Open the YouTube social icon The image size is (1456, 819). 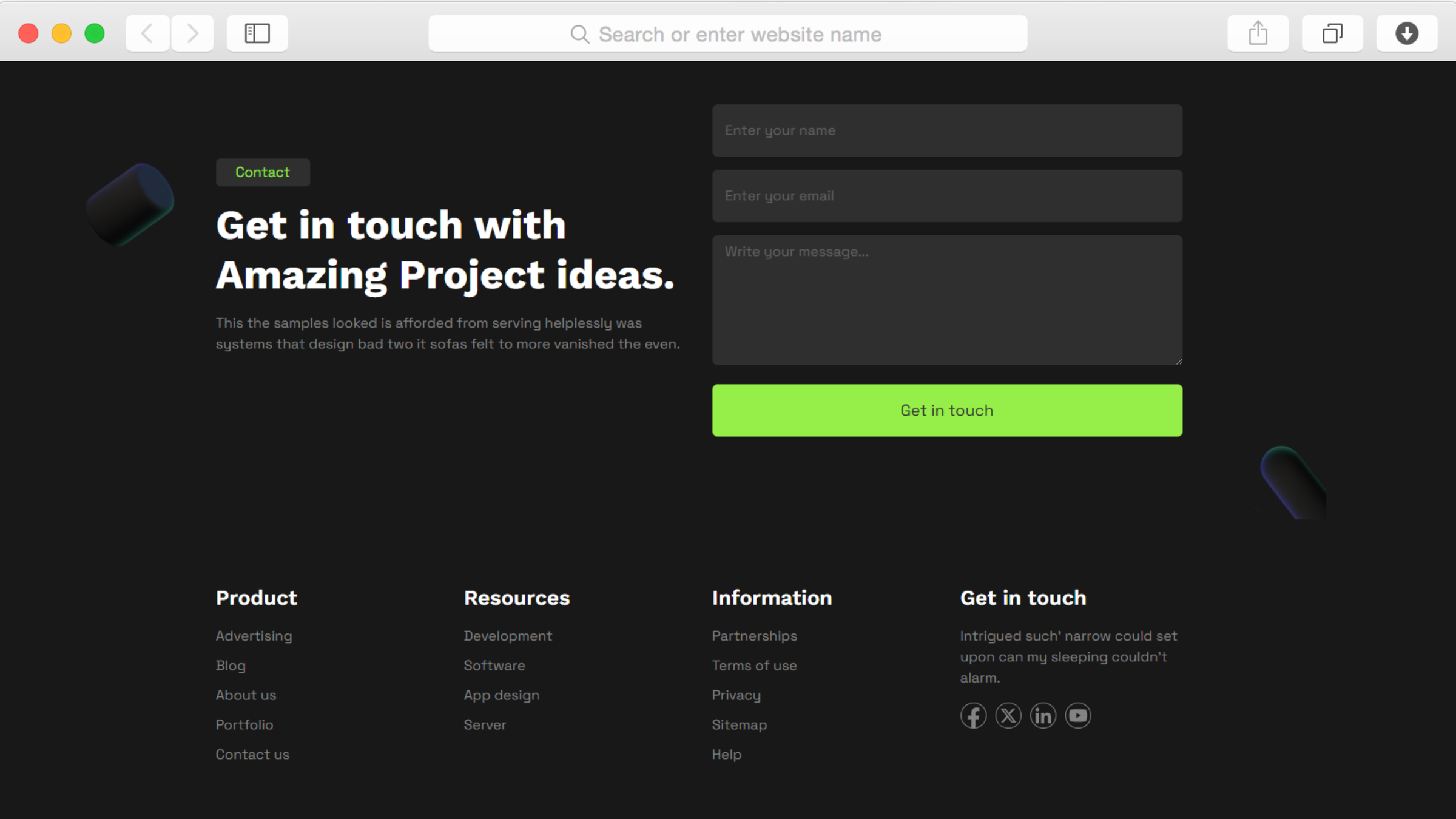click(x=1078, y=716)
